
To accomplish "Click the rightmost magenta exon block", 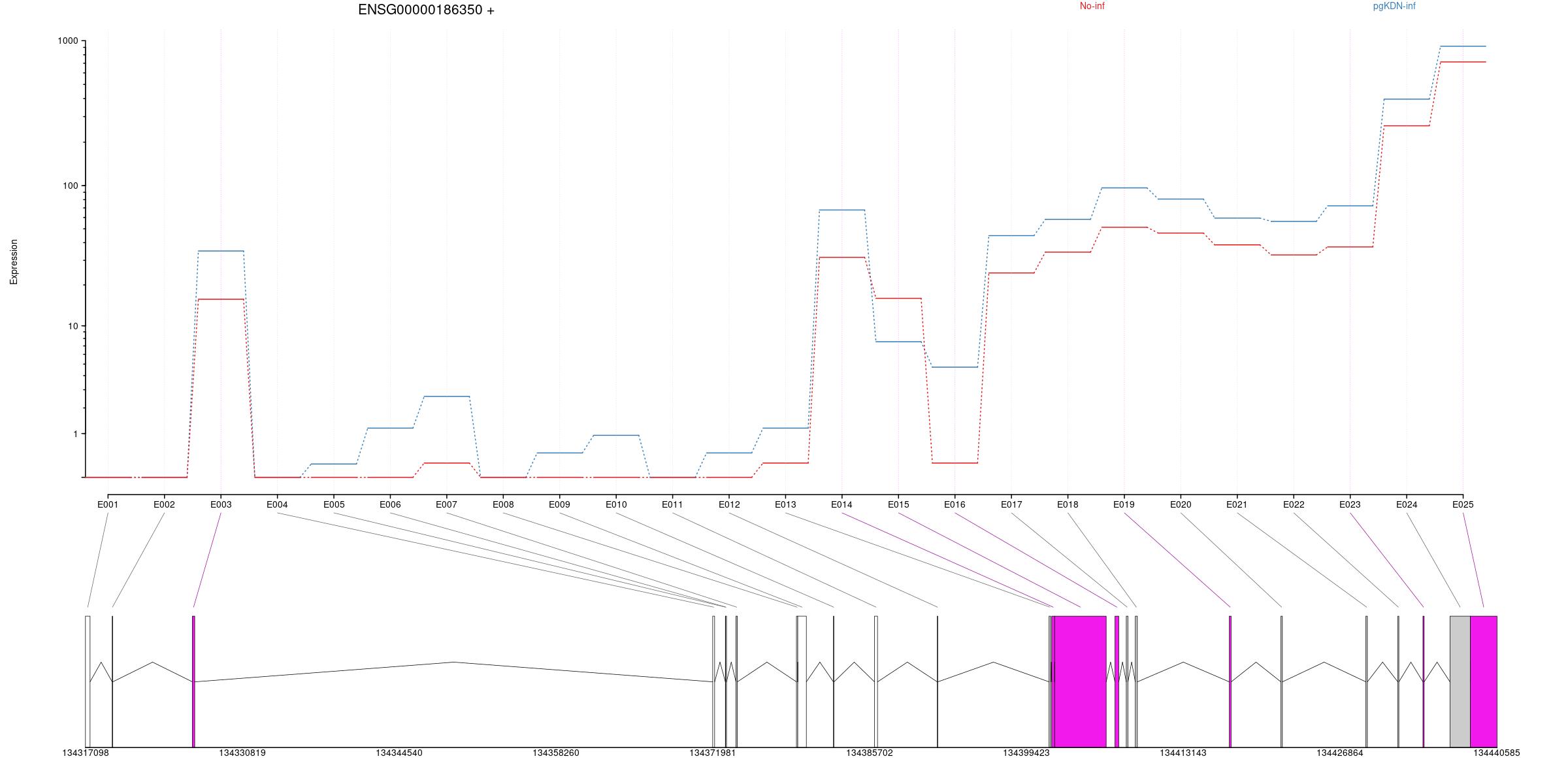I will [1483, 681].
